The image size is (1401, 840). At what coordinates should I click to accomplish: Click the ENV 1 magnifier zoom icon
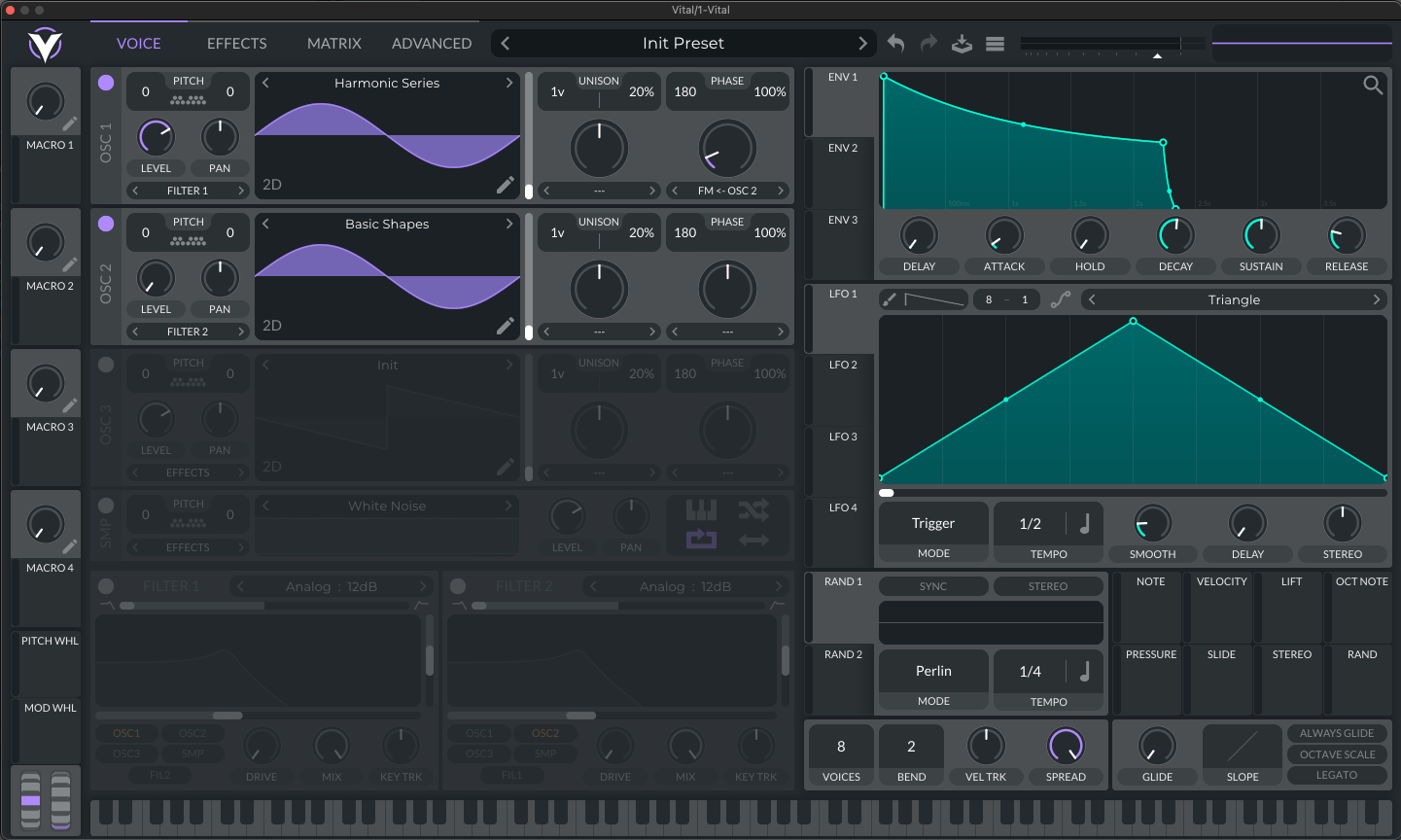(x=1373, y=86)
